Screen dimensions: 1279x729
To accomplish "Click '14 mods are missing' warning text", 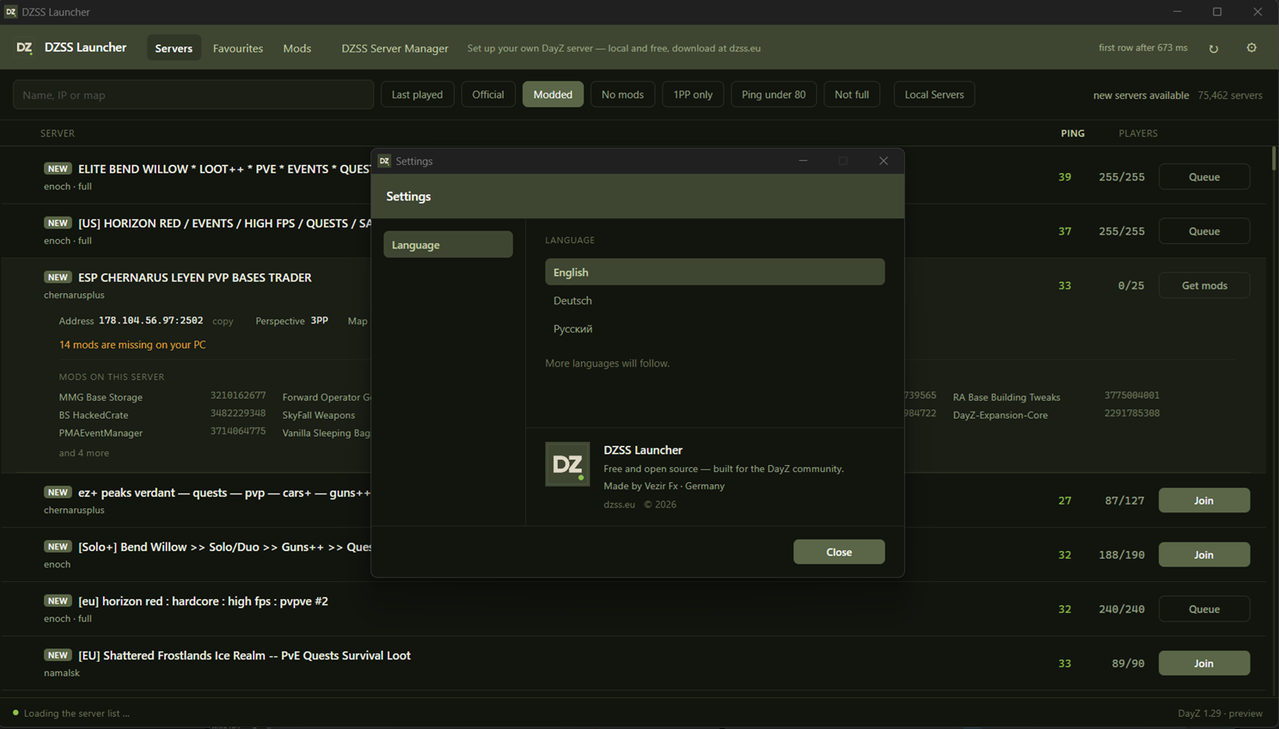I will pyautogui.click(x=132, y=345).
